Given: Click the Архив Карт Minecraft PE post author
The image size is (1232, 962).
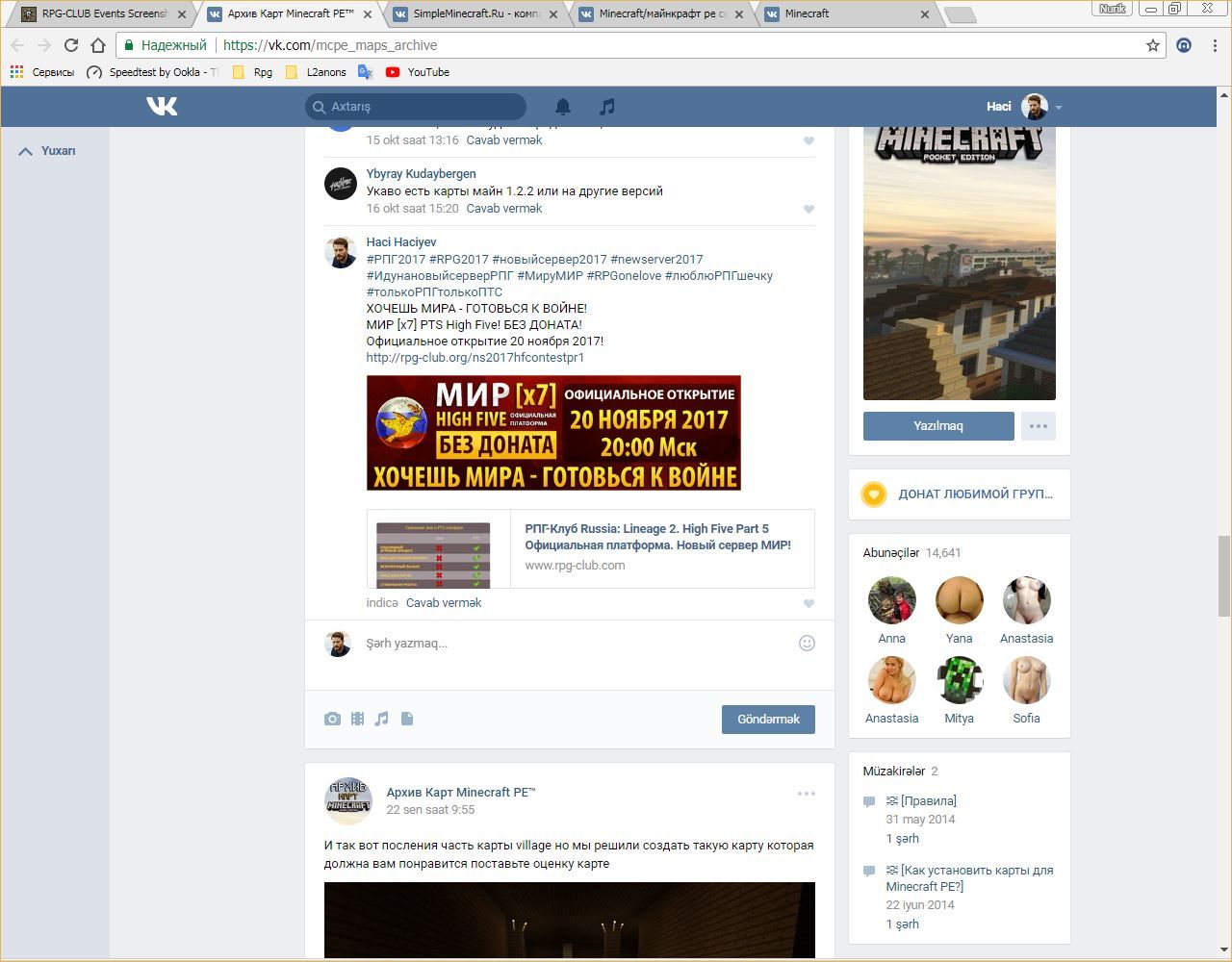Looking at the screenshot, I should coord(461,793).
